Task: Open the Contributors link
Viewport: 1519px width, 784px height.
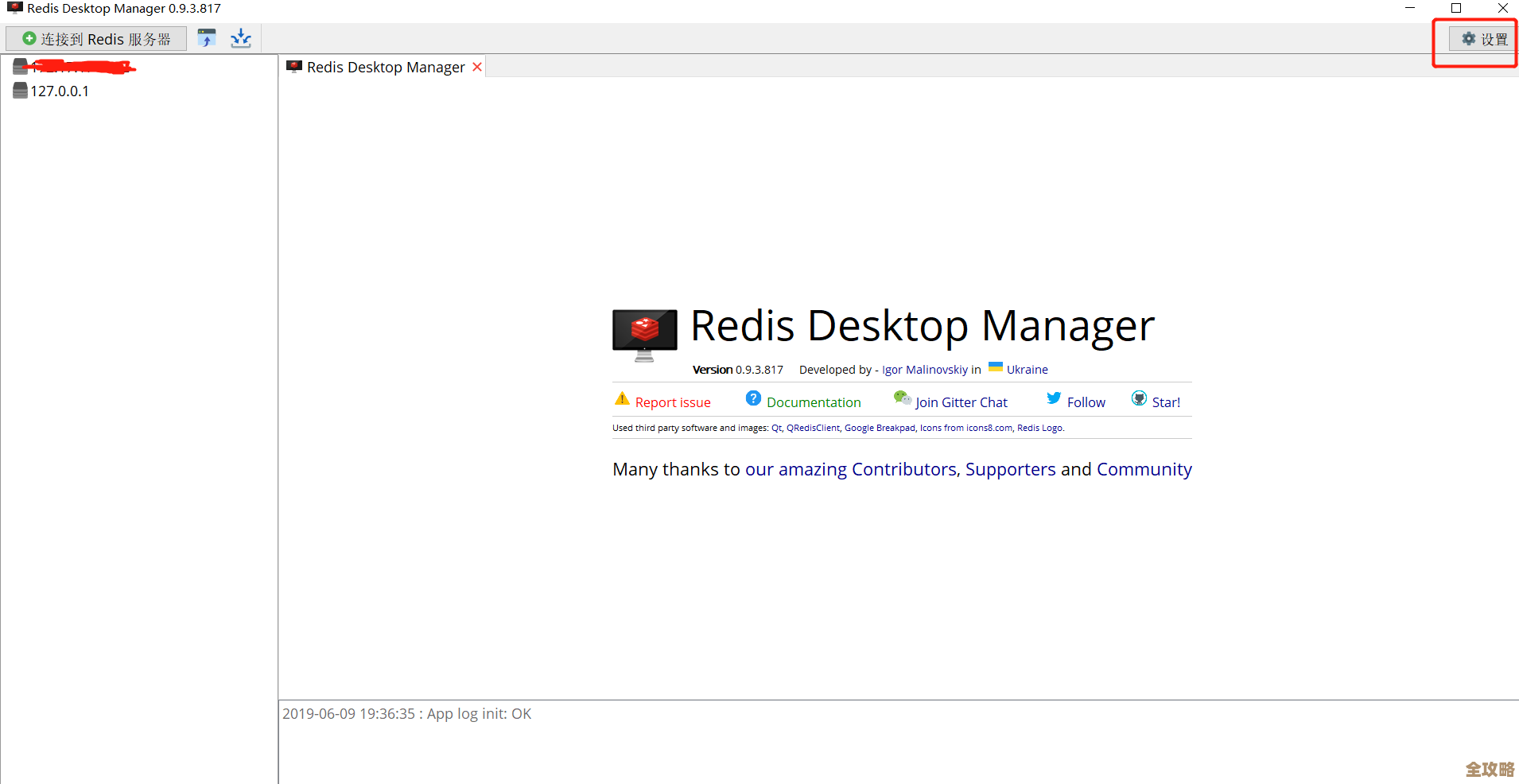Action: 903,469
